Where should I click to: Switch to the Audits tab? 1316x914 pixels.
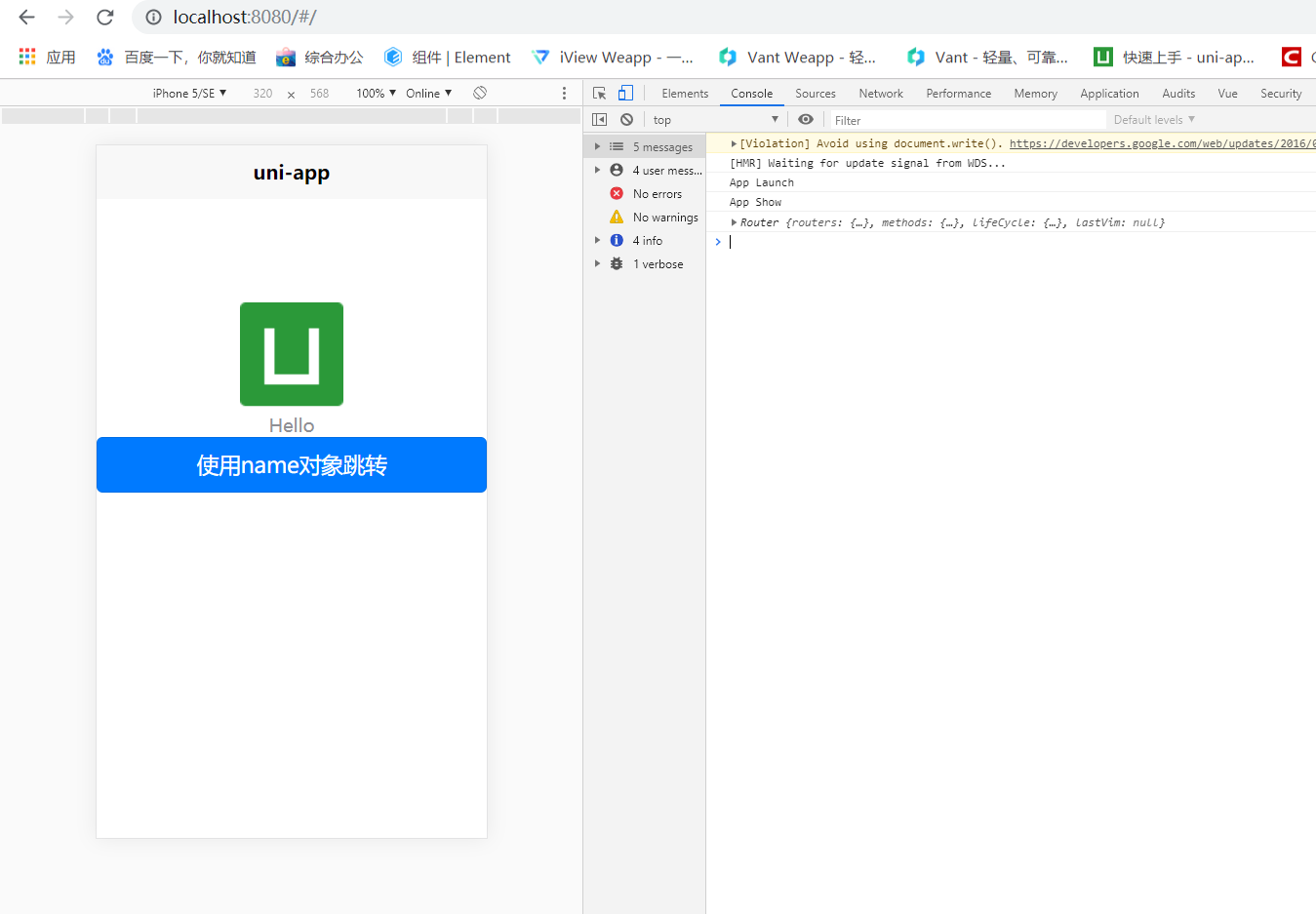click(1178, 94)
